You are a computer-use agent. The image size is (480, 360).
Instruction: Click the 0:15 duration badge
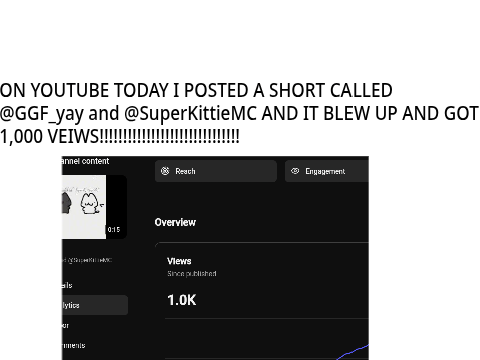tap(114, 230)
